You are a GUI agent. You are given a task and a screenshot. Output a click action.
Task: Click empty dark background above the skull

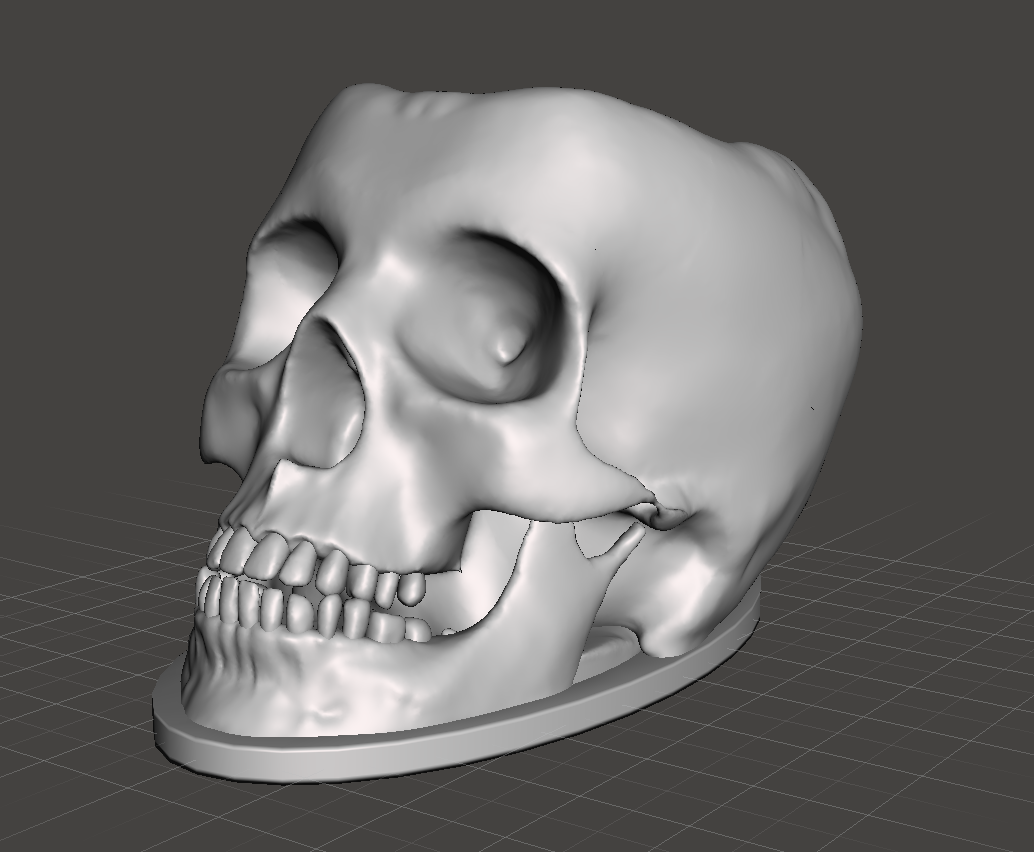[500, 40]
